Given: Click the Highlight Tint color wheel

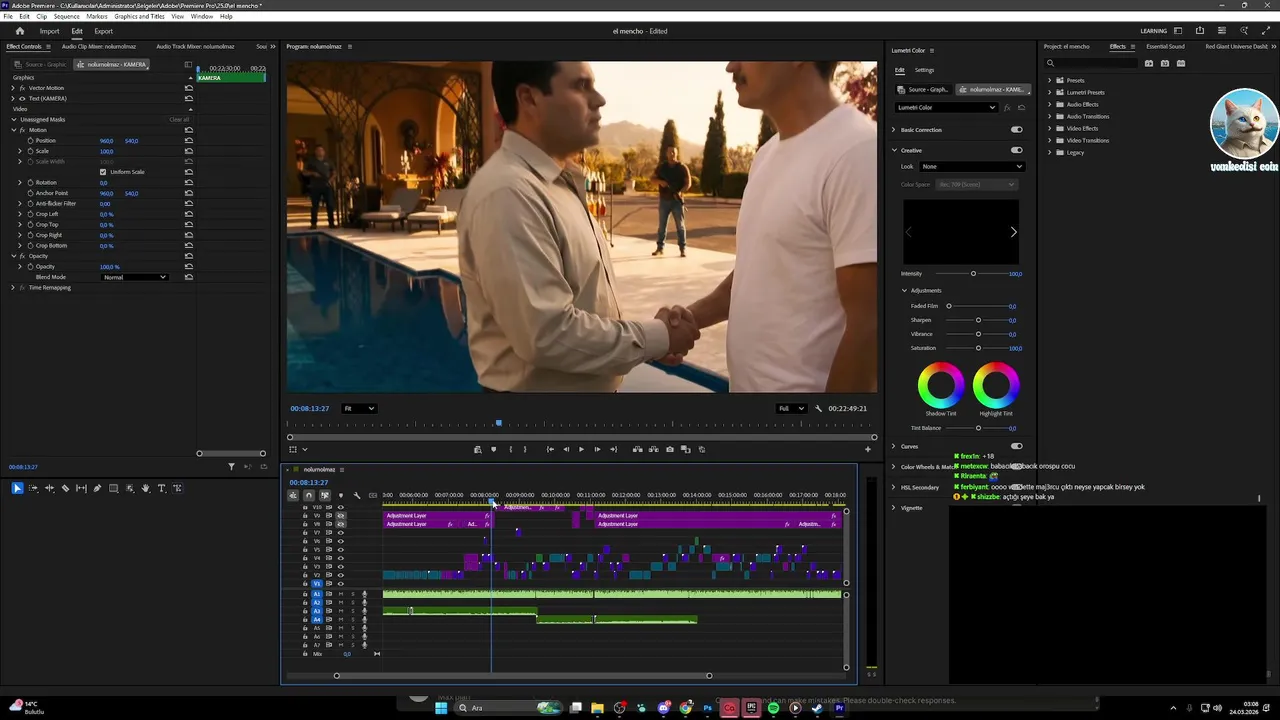Looking at the screenshot, I should 996,385.
